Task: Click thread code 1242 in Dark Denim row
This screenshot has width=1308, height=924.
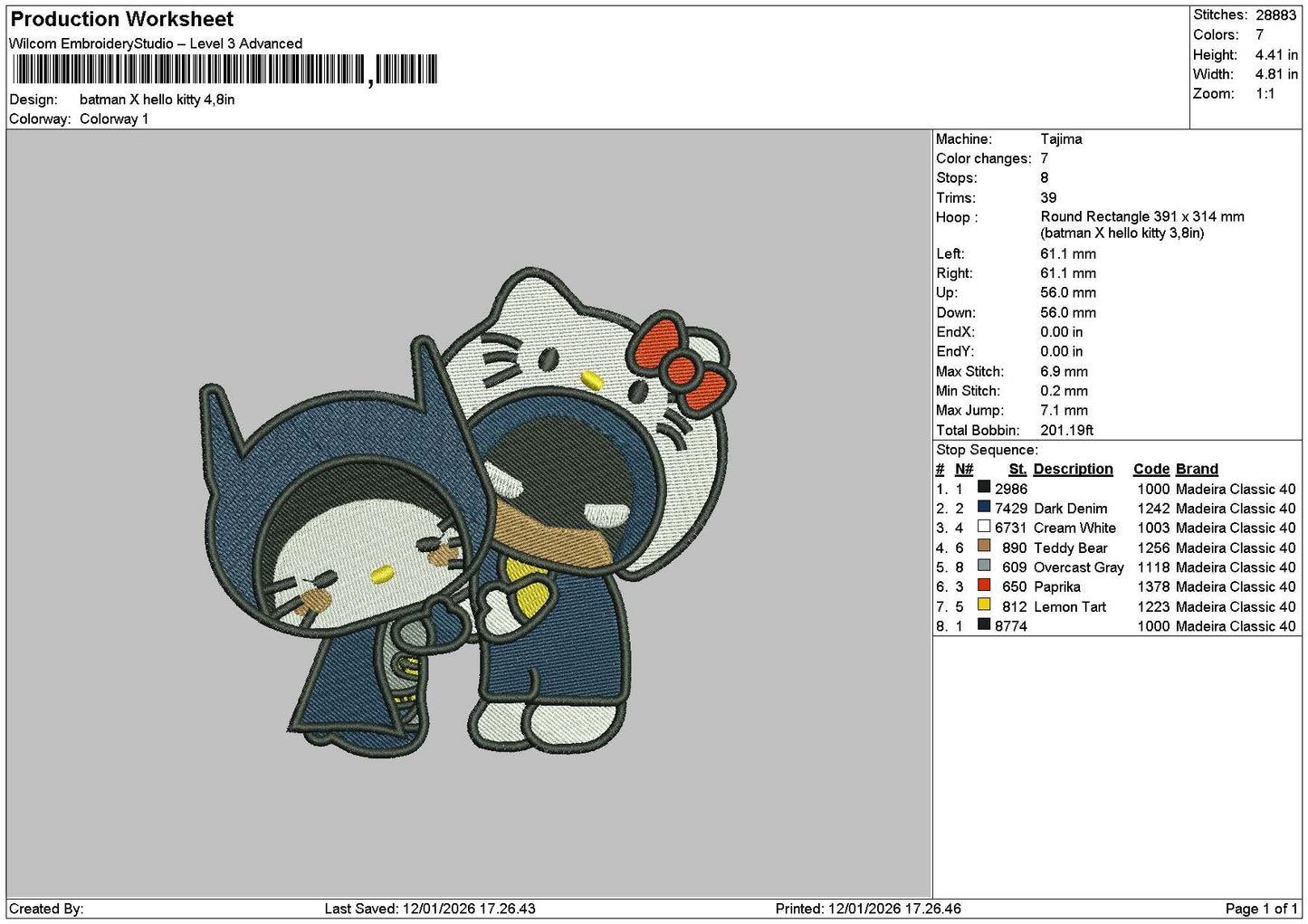Action: [x=1153, y=509]
